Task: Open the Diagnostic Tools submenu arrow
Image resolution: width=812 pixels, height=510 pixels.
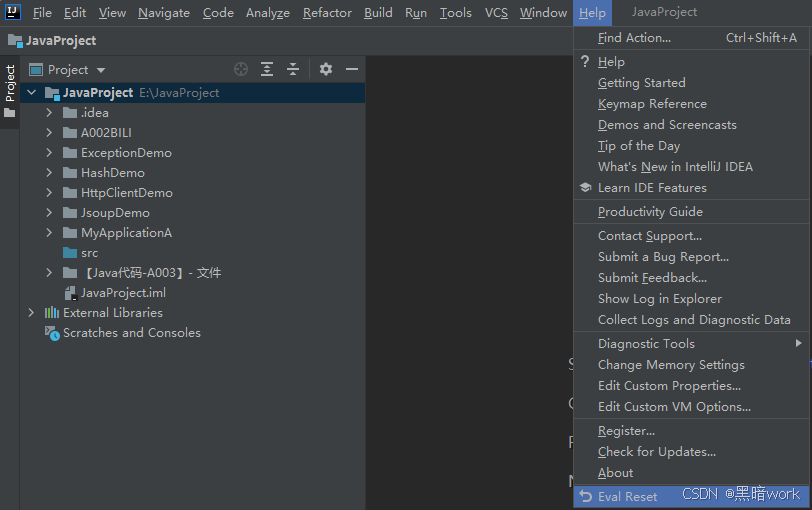Action: tap(799, 343)
